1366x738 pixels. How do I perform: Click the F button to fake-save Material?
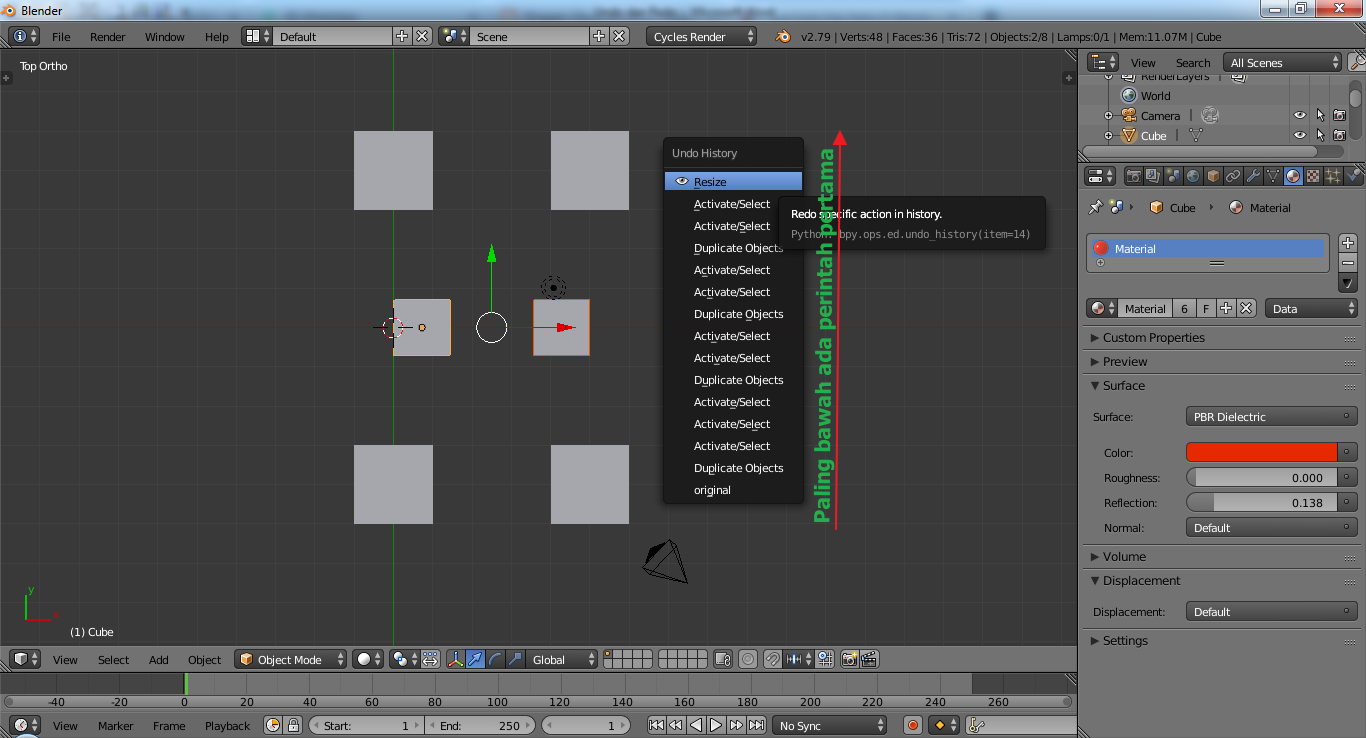pyautogui.click(x=1204, y=308)
